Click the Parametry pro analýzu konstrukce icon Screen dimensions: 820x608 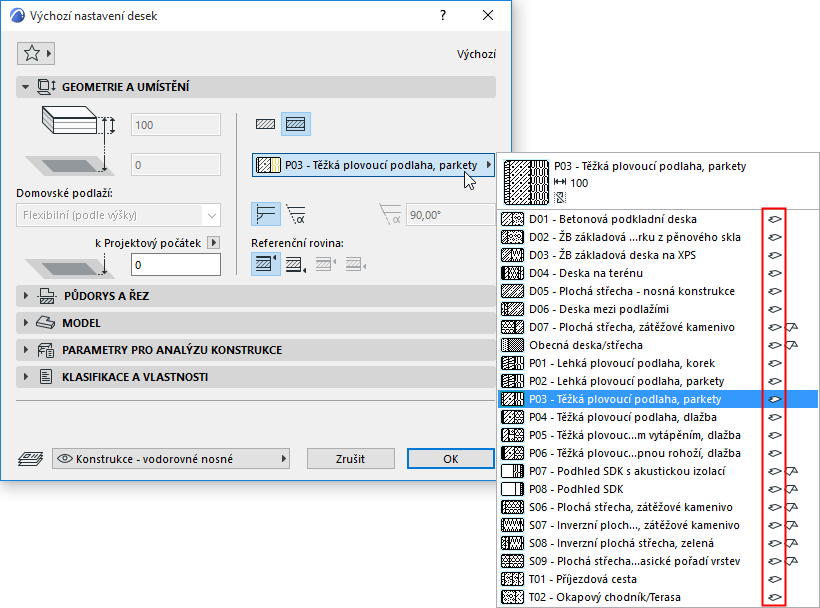click(x=45, y=350)
